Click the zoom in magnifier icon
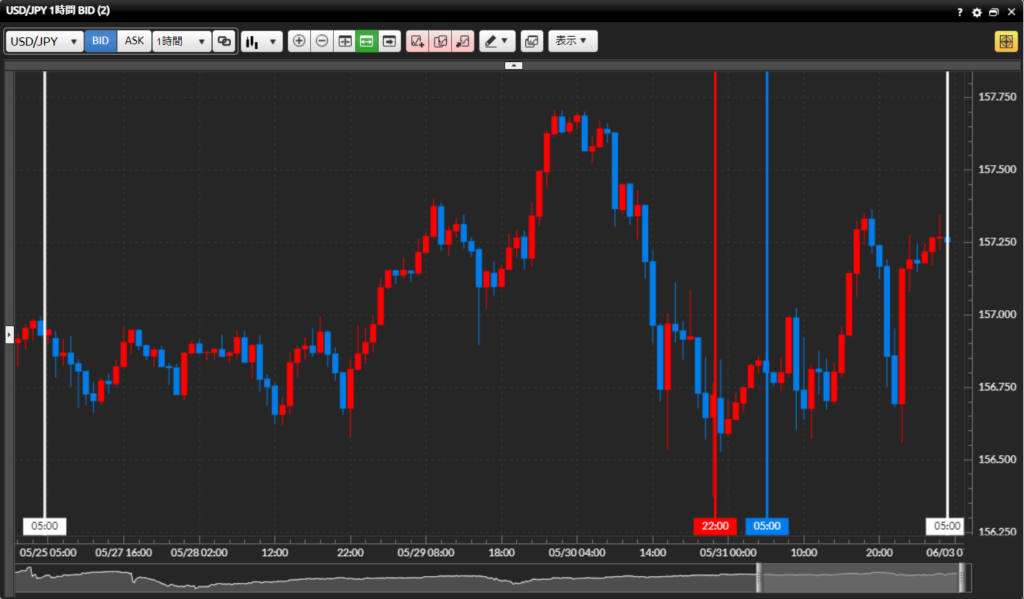The width and height of the screenshot is (1024, 599). 299,41
